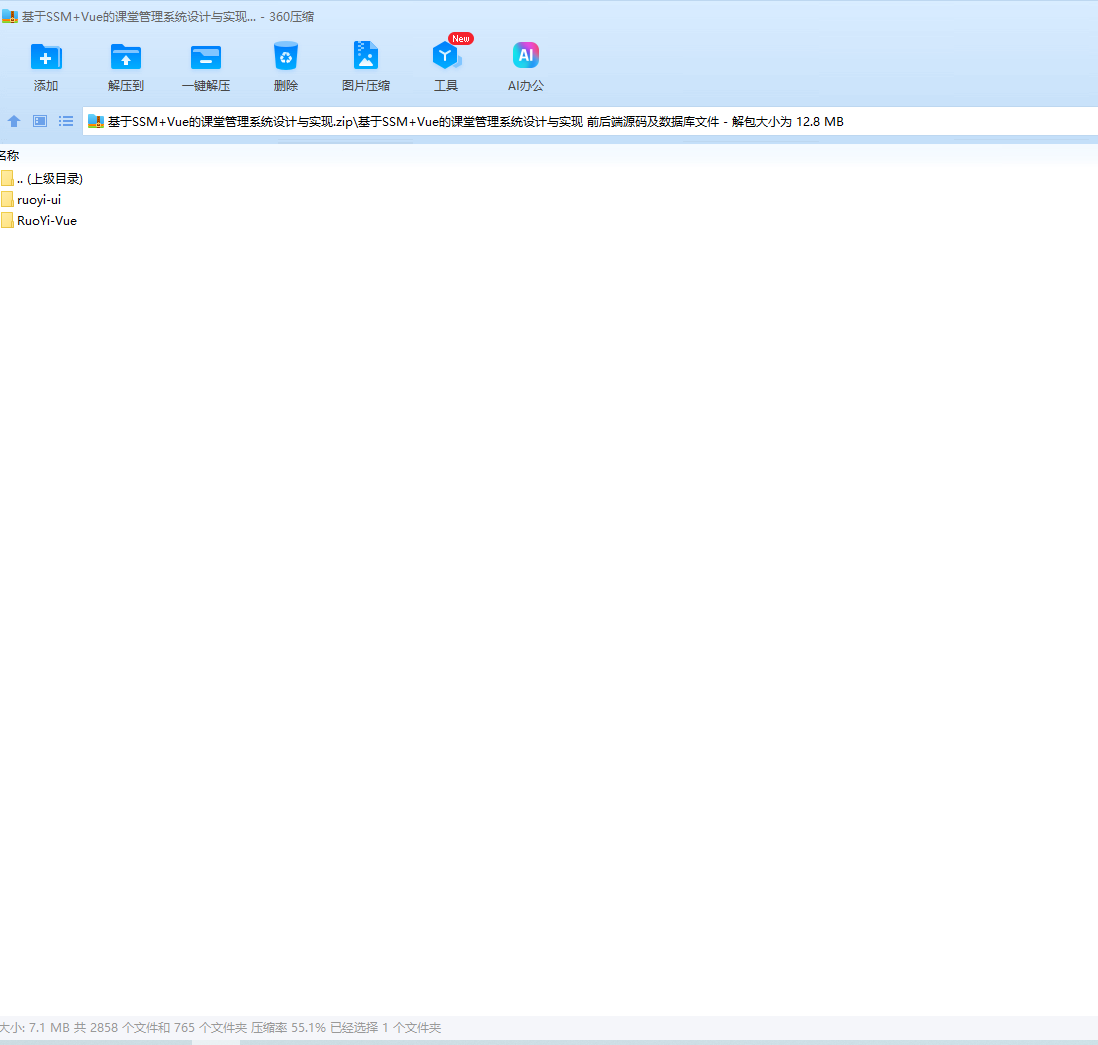Open the 工具 (Tools) icon
This screenshot has width=1098, height=1045.
coord(446,57)
